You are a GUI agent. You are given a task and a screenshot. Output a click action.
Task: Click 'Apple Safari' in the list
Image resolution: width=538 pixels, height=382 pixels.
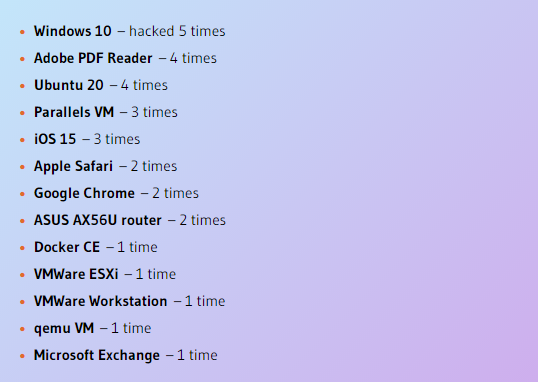pyautogui.click(x=73, y=166)
